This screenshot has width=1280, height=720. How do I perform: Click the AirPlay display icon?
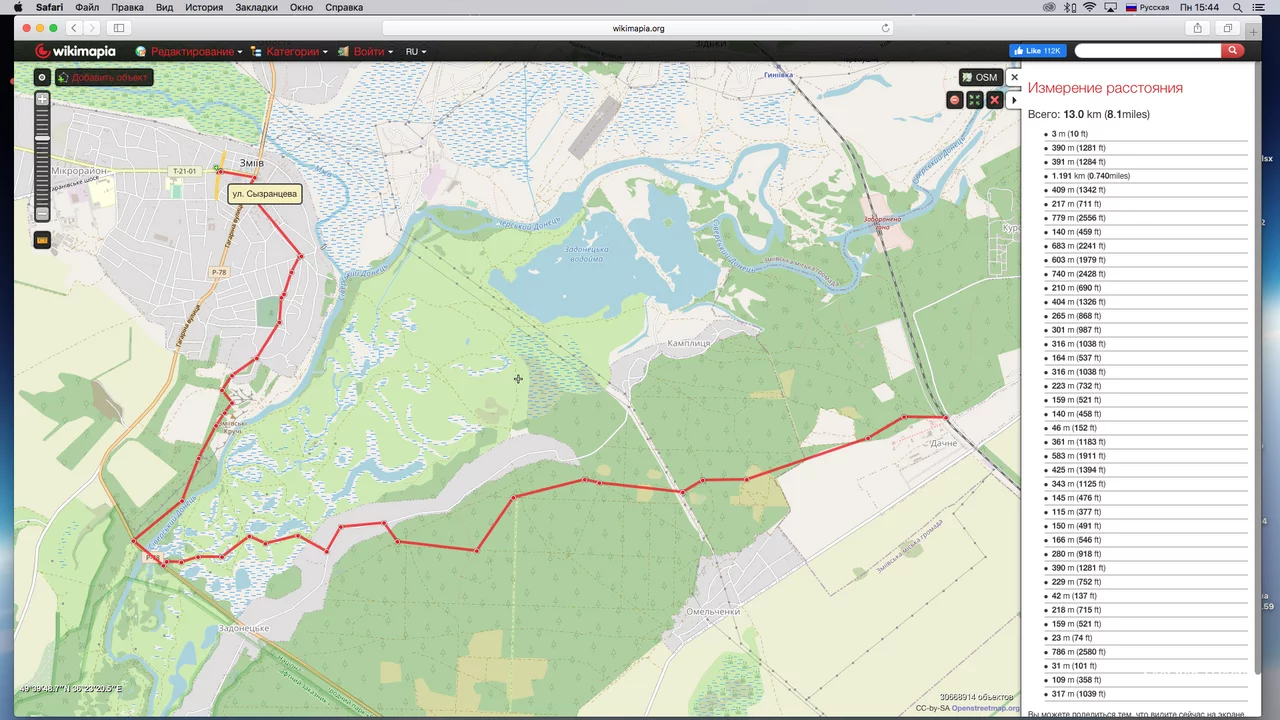[1111, 7]
